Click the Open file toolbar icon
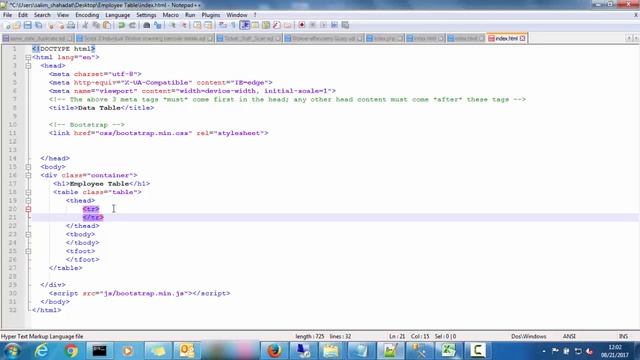 17,25
